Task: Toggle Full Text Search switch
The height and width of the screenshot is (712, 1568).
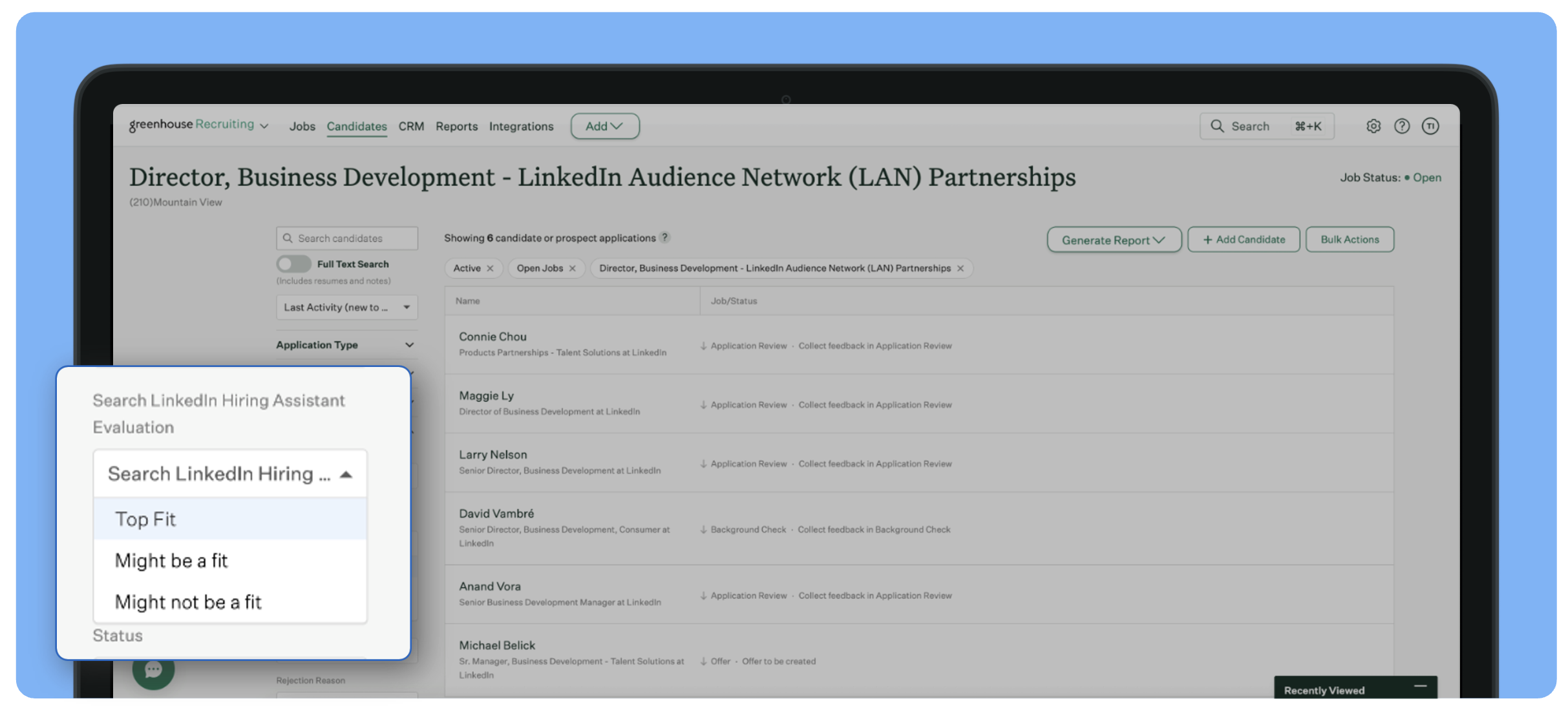Action: click(293, 264)
